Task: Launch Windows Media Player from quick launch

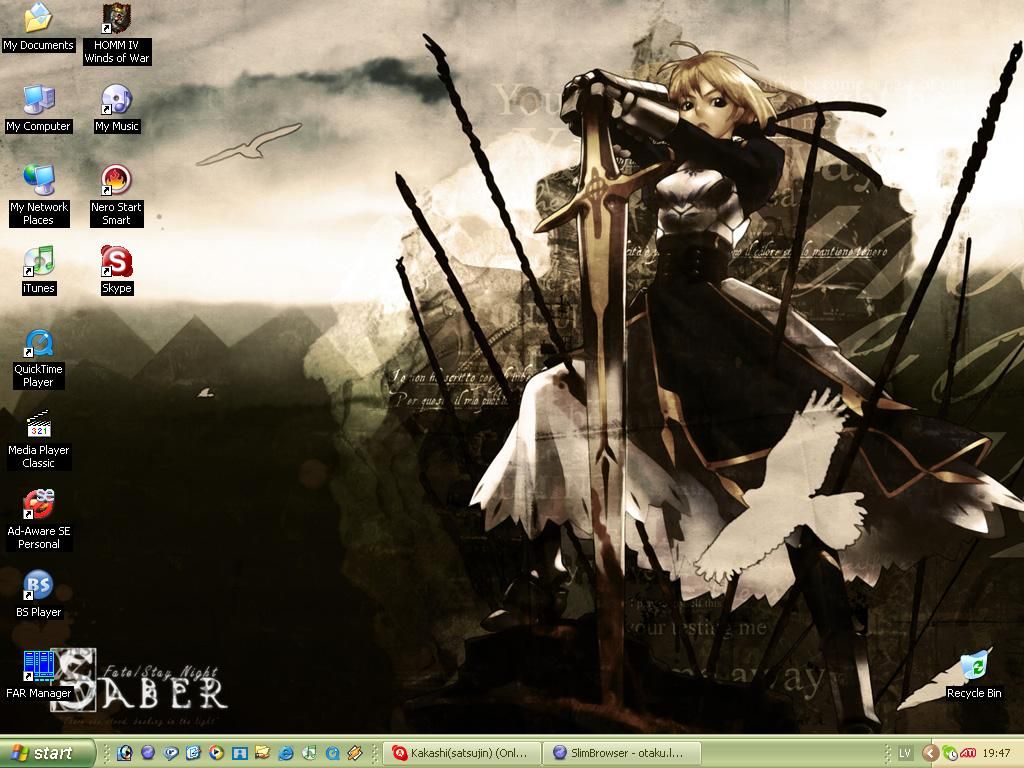Action: 216,752
